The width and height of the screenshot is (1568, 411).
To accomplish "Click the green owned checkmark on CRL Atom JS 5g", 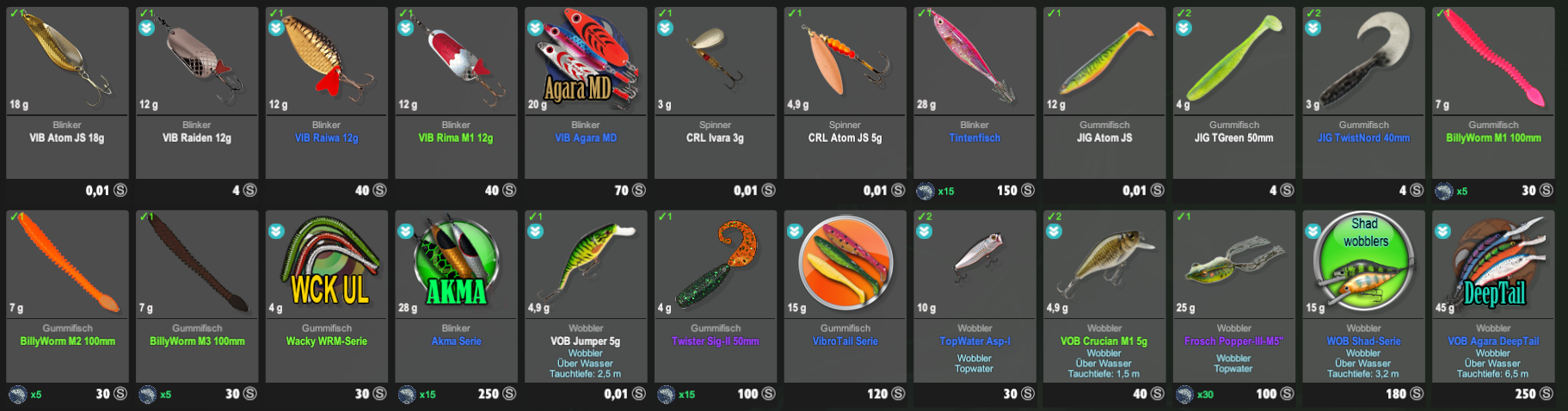I will tap(792, 14).
